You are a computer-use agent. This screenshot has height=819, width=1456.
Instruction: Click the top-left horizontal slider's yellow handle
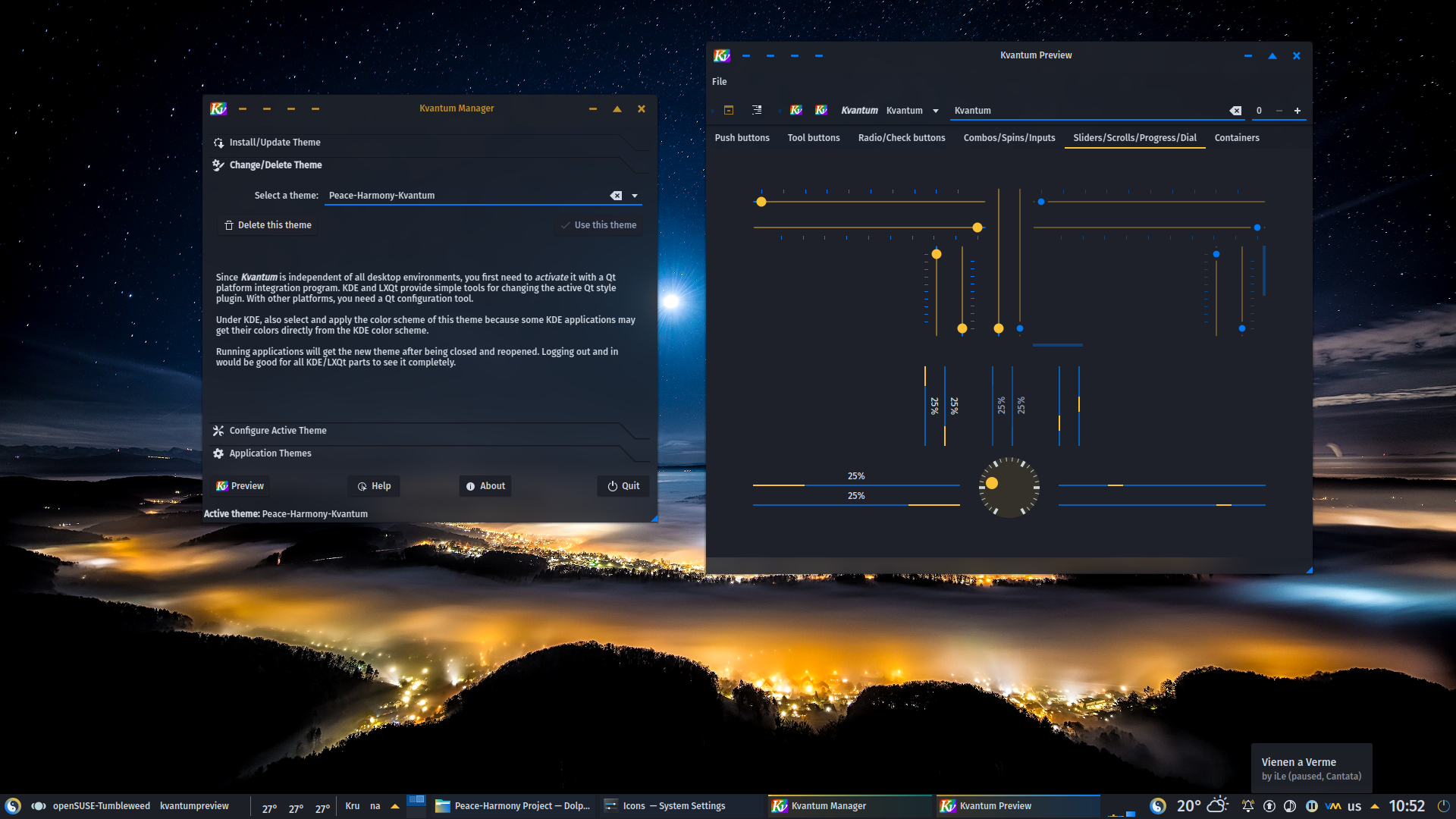coord(761,202)
